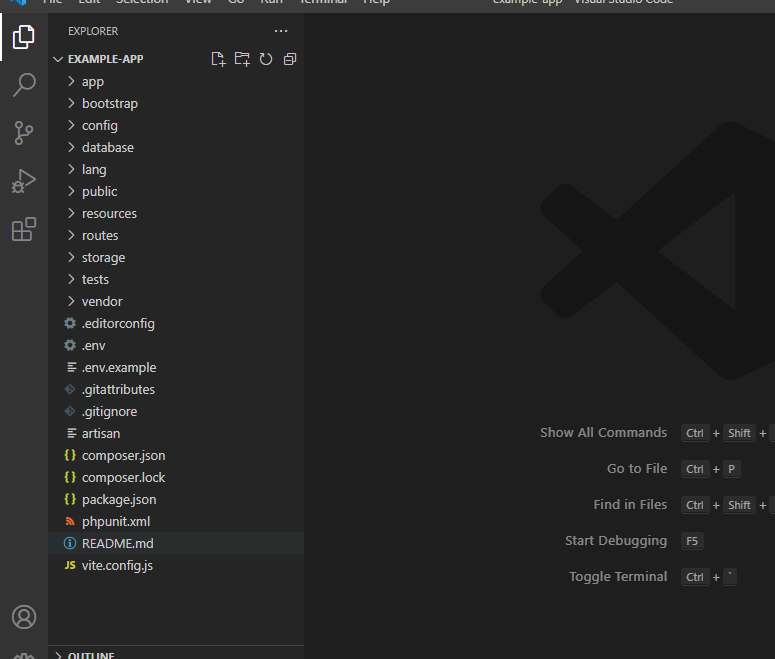Click the RSS icon beside phpunit.xml
Image resolution: width=775 pixels, height=659 pixels.
[x=70, y=521]
